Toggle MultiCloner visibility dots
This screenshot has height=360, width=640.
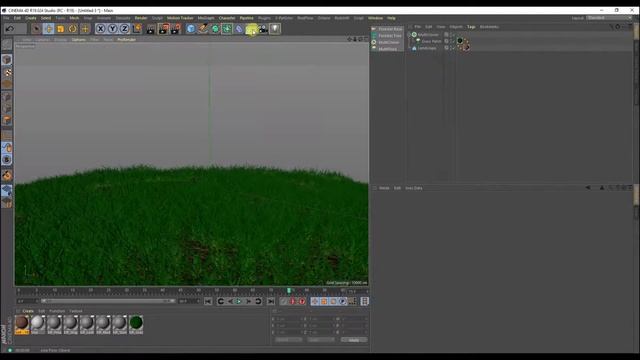tap(451, 35)
